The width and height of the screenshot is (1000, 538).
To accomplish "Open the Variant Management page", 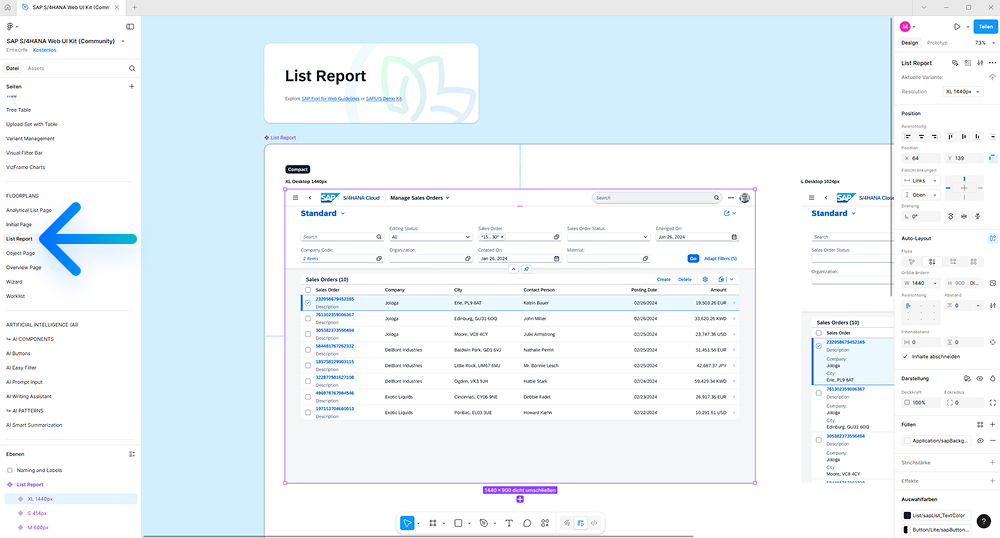I will coord(30,138).
